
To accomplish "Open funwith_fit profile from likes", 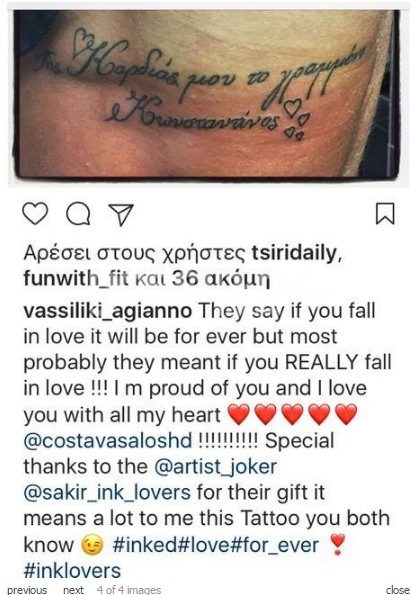I will pyautogui.click(x=76, y=279).
